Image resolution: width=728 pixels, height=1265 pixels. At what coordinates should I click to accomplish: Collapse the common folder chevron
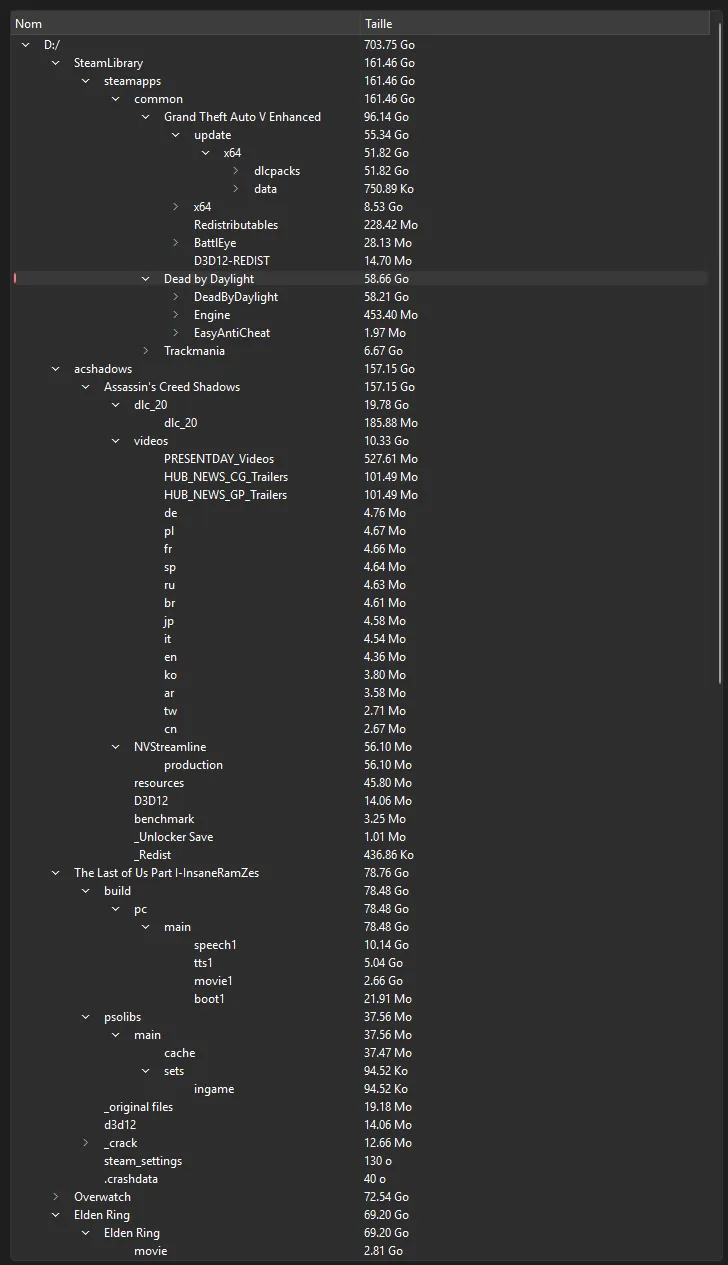coord(115,99)
